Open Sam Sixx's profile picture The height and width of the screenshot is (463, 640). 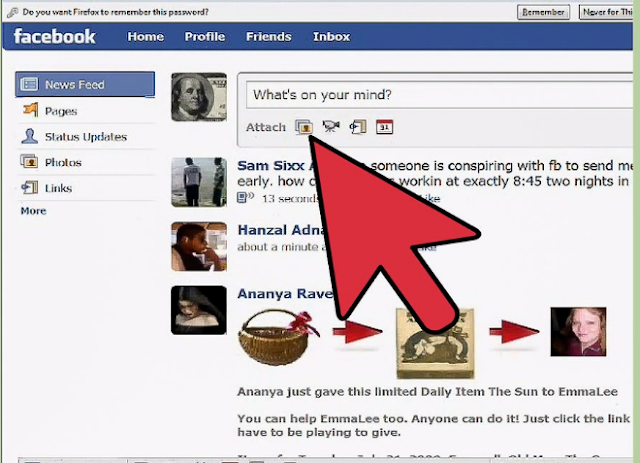[x=199, y=182]
